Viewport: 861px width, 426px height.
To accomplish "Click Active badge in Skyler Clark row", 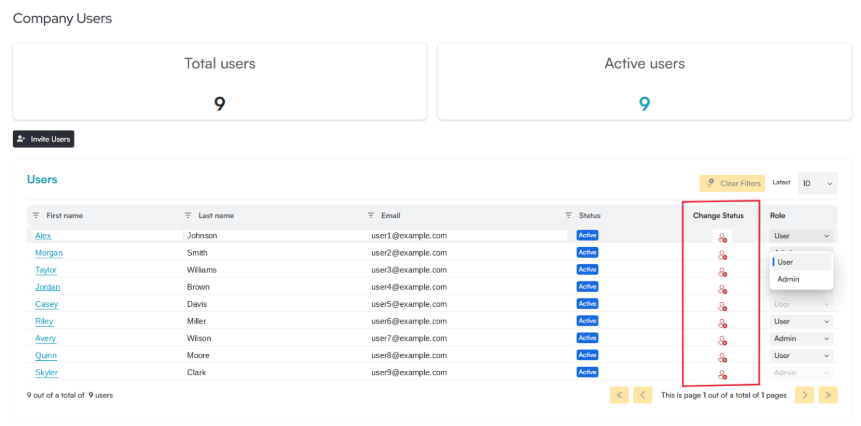I will click(588, 372).
